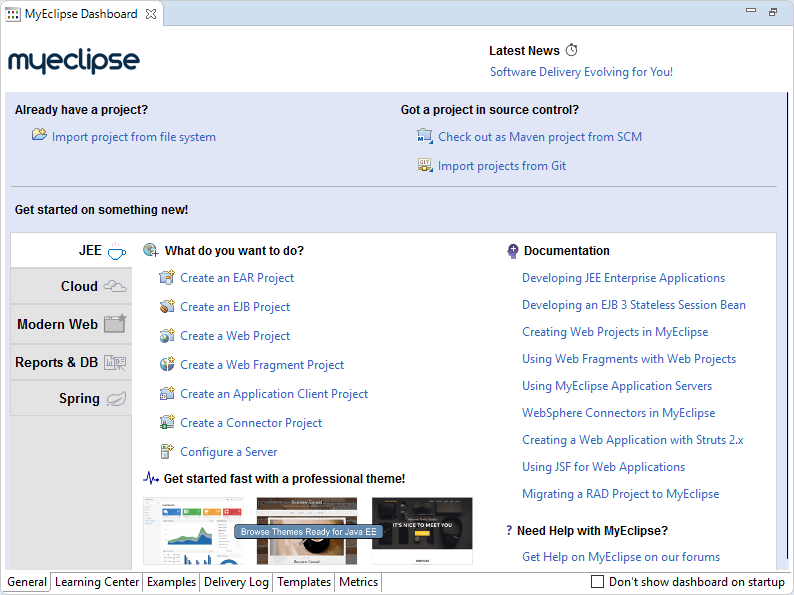Open Create a Web Project link
This screenshot has height=595, width=794.
[x=235, y=336]
